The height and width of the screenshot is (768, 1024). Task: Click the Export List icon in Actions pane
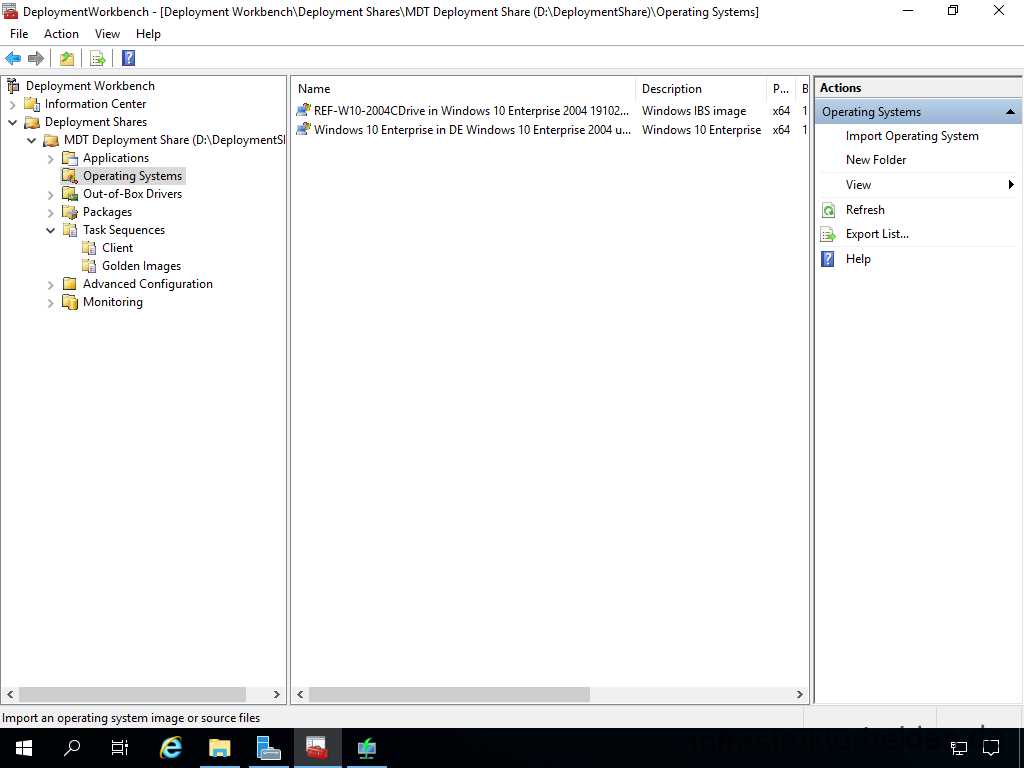coord(828,234)
